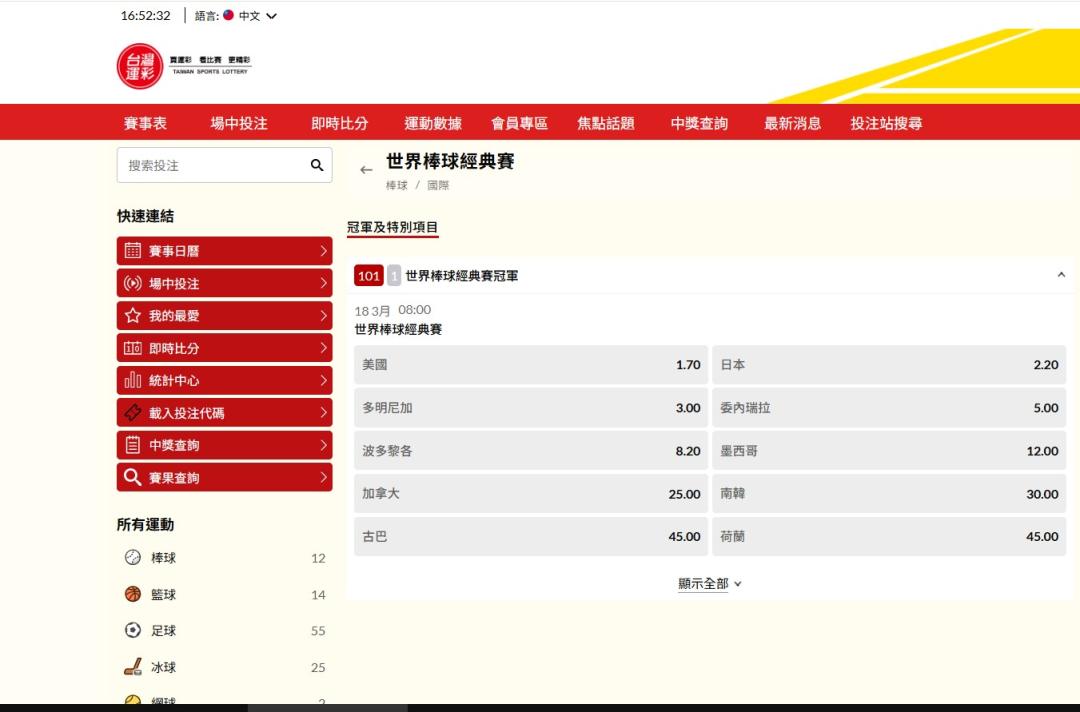Click the search magnifier icon
The height and width of the screenshot is (712, 1080).
tap(317, 166)
